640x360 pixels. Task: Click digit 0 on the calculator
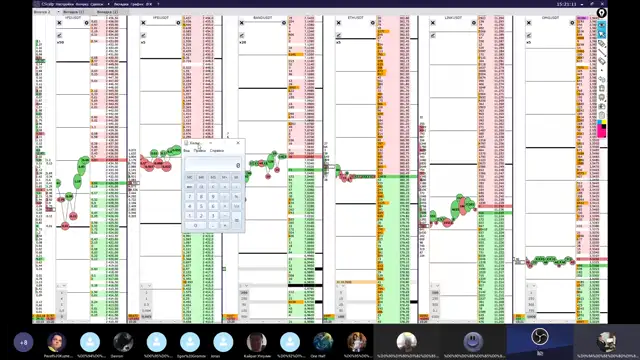click(x=196, y=225)
